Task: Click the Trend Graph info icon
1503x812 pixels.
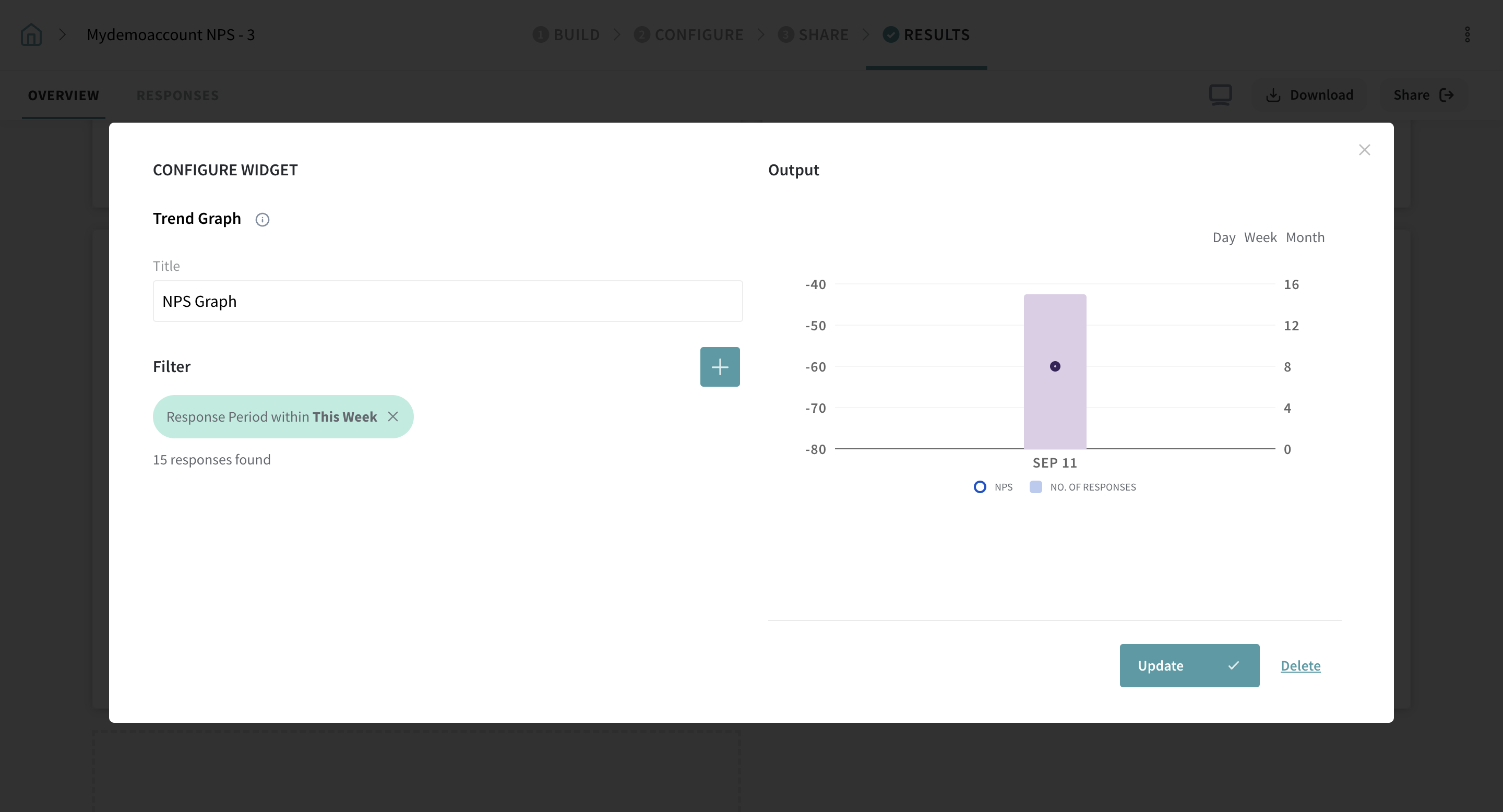Action: click(x=262, y=219)
